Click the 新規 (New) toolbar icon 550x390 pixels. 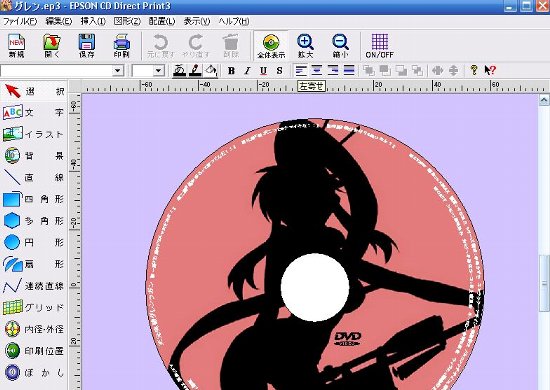16,46
